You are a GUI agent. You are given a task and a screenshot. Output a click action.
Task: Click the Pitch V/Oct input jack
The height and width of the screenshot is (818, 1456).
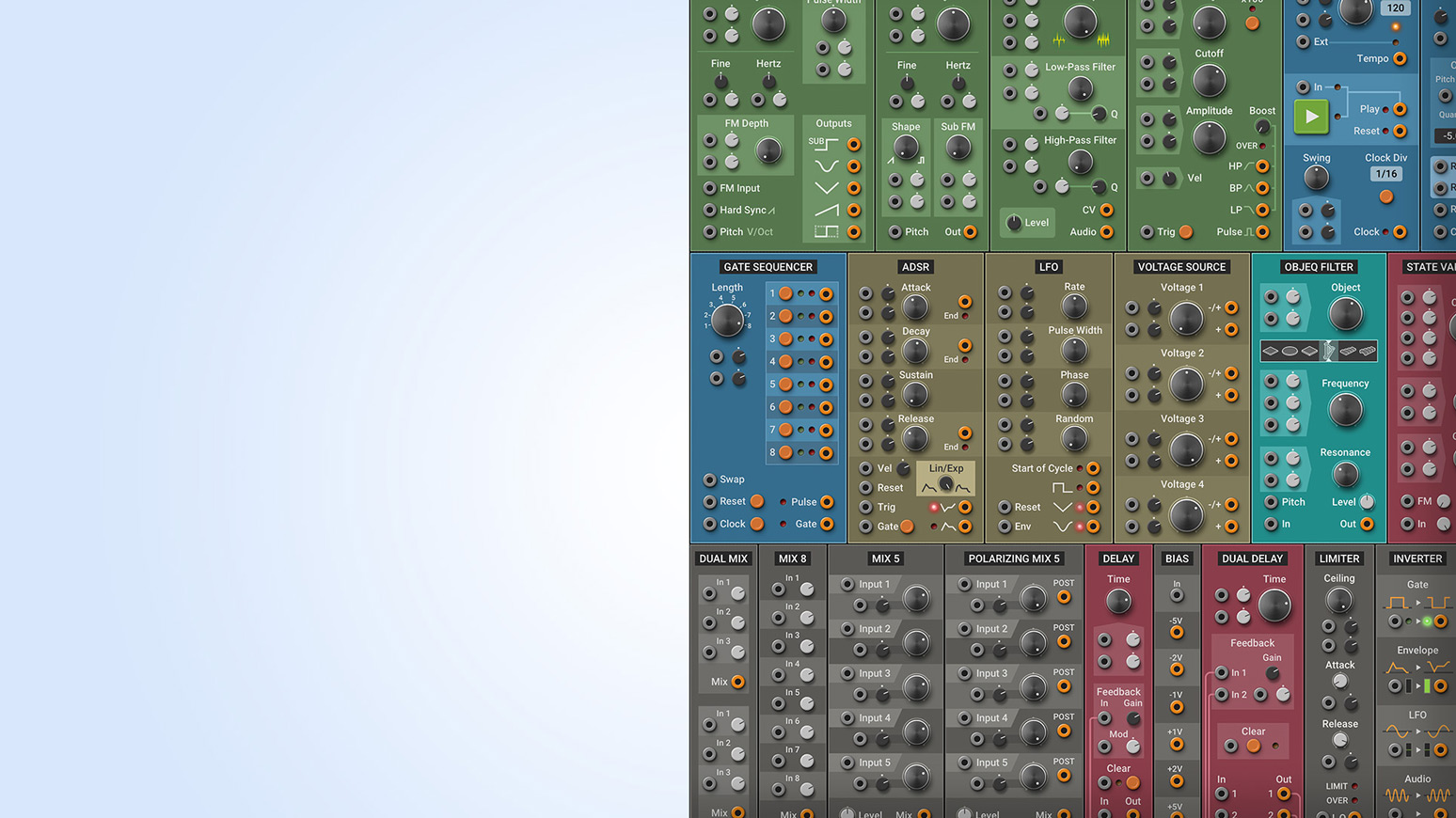click(710, 231)
